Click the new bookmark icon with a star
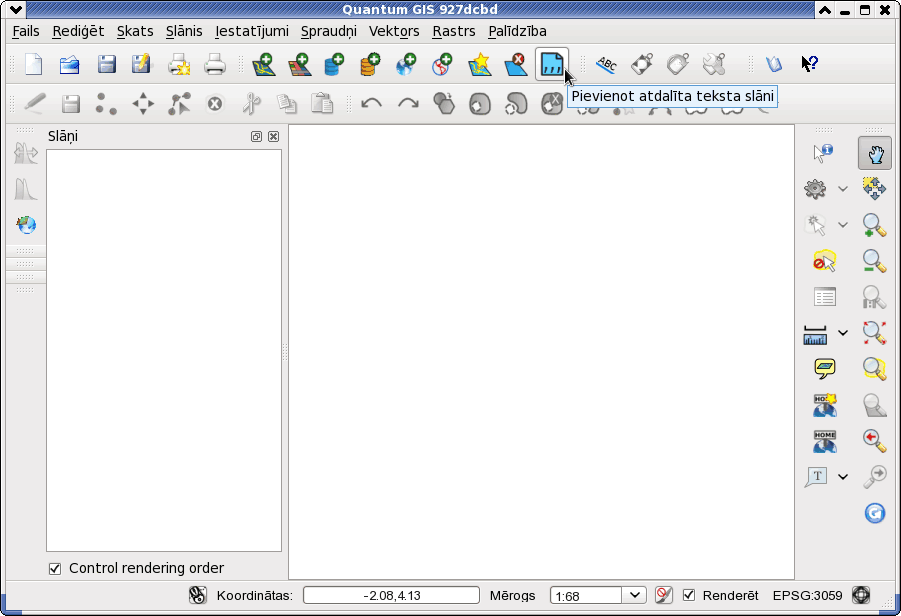 (825, 405)
